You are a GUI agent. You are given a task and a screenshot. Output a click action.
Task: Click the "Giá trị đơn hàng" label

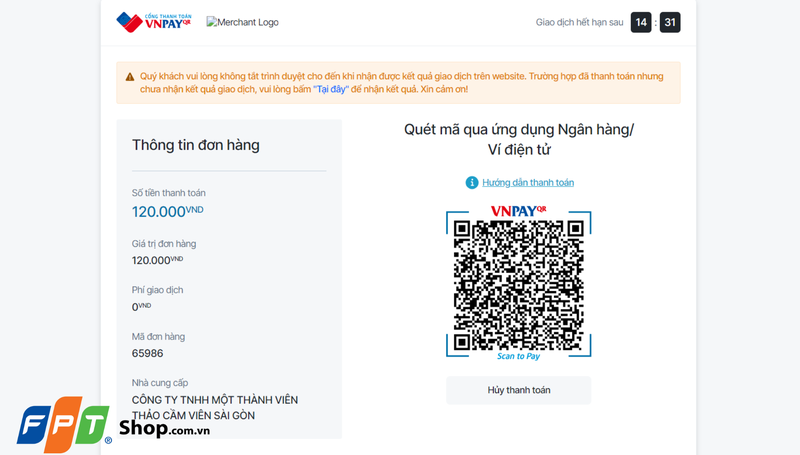(x=164, y=244)
